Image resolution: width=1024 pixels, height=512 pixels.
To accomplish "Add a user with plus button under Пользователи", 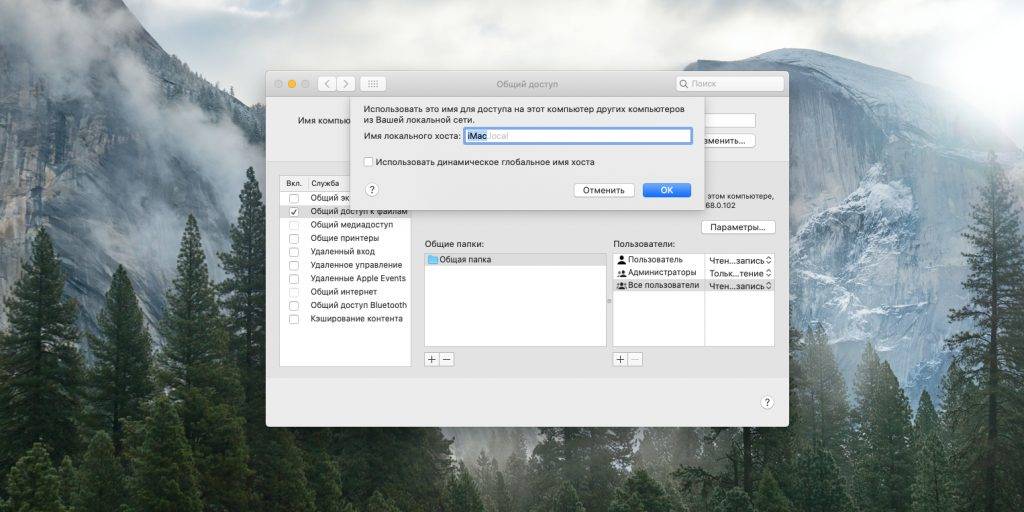I will coord(620,359).
